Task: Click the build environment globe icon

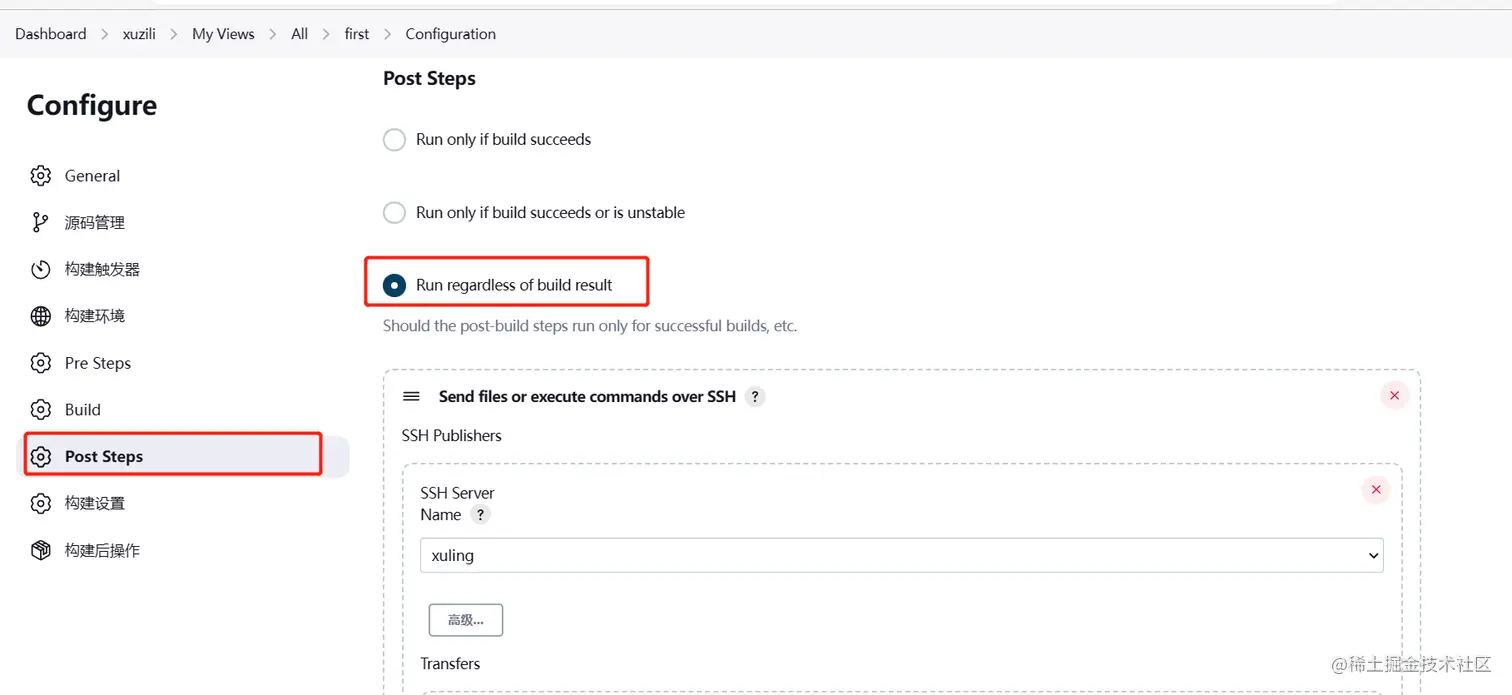Action: pyautogui.click(x=40, y=316)
